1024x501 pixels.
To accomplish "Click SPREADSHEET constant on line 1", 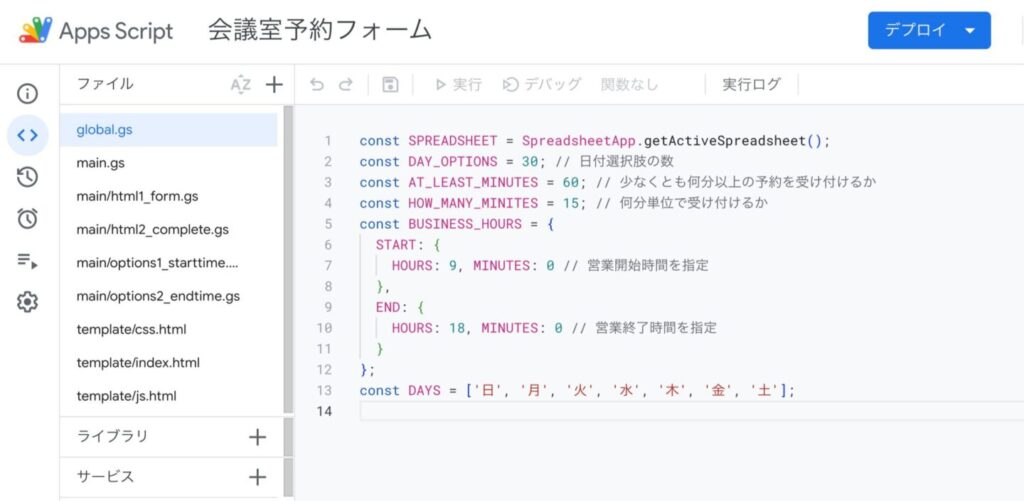I will tap(453, 140).
